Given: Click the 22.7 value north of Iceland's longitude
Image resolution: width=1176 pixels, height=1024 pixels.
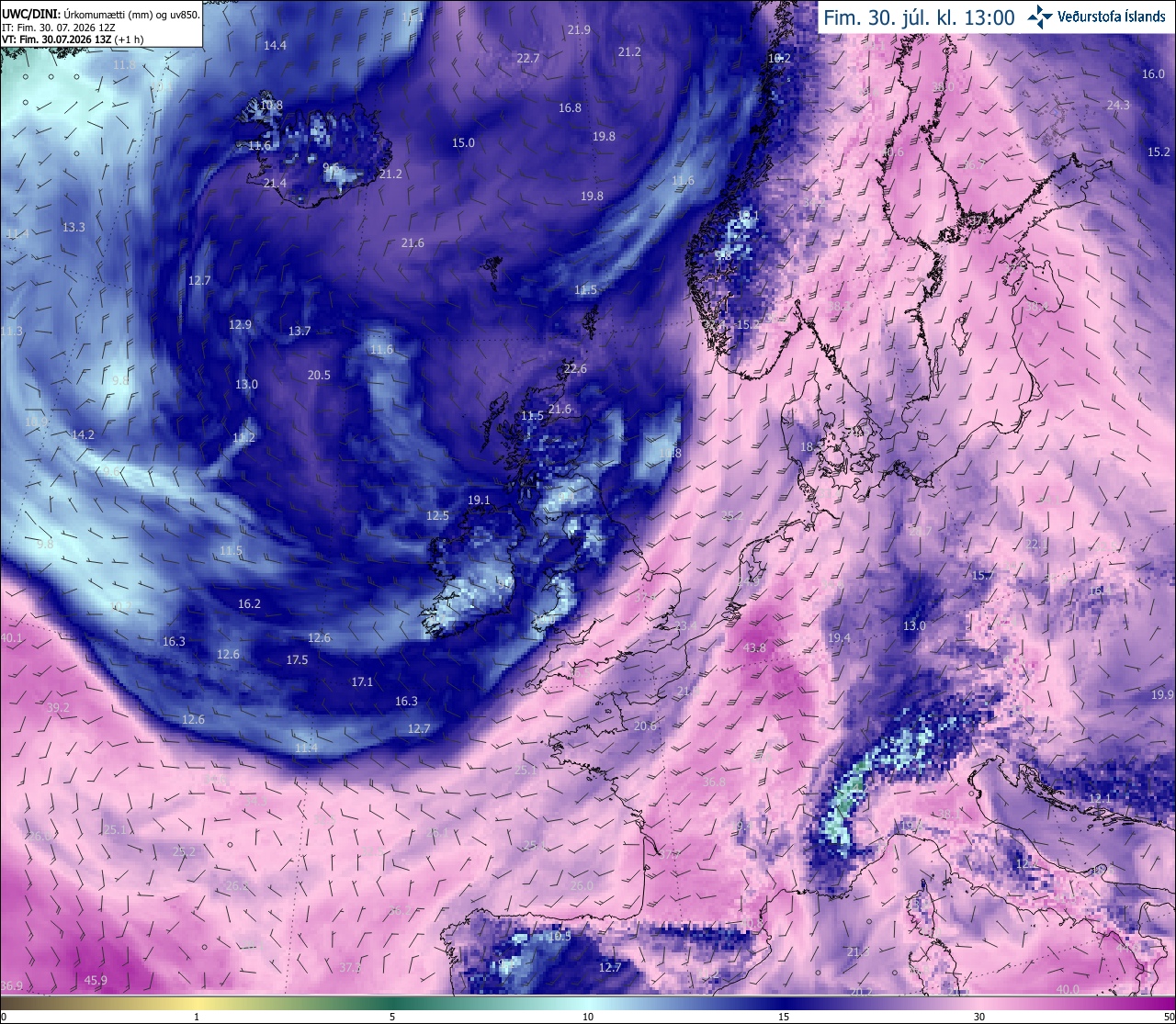Looking at the screenshot, I should pos(528,58).
